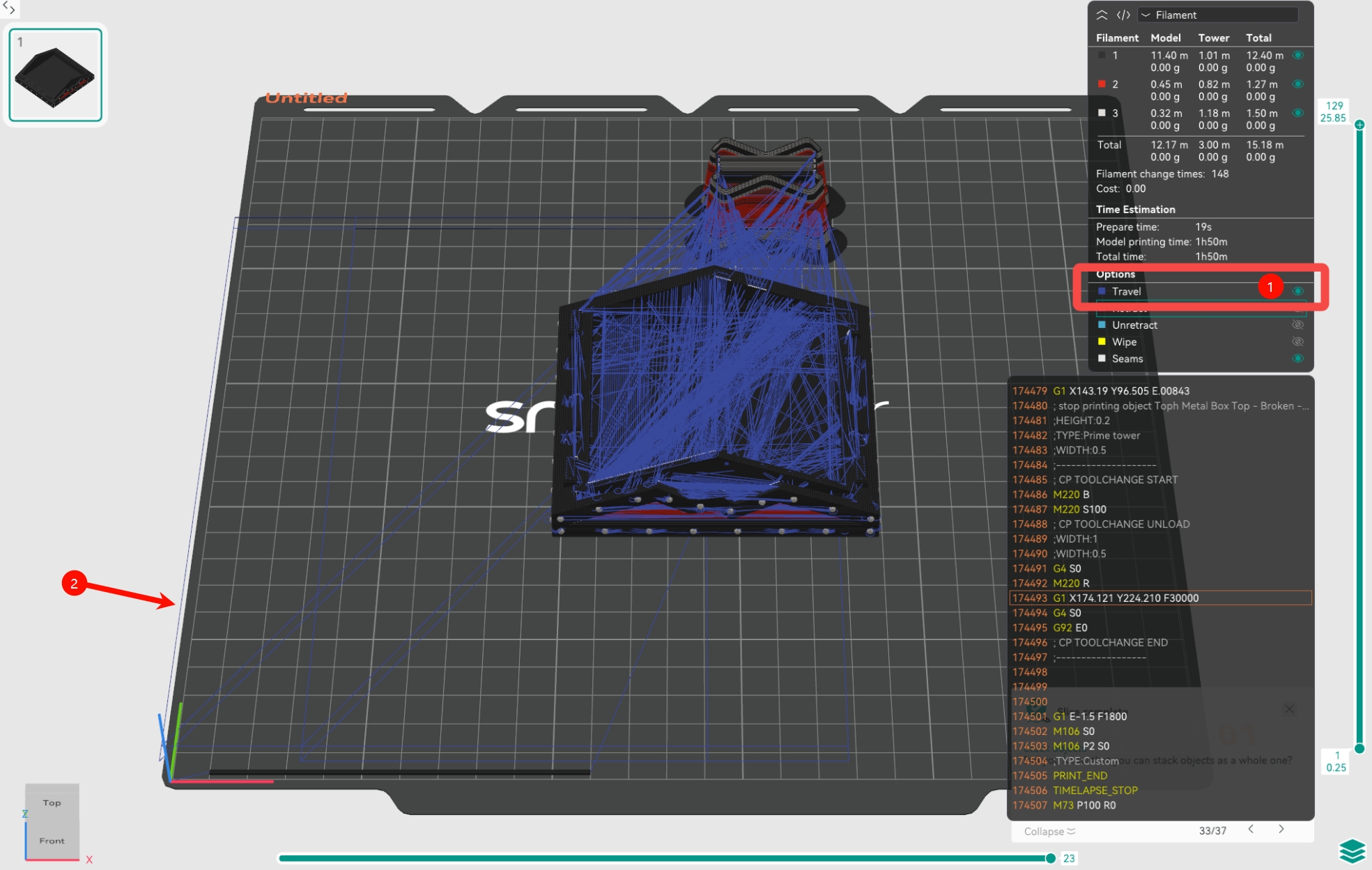The height and width of the screenshot is (870, 1372).
Task: Go to next notification page arrow
Action: 1281,829
